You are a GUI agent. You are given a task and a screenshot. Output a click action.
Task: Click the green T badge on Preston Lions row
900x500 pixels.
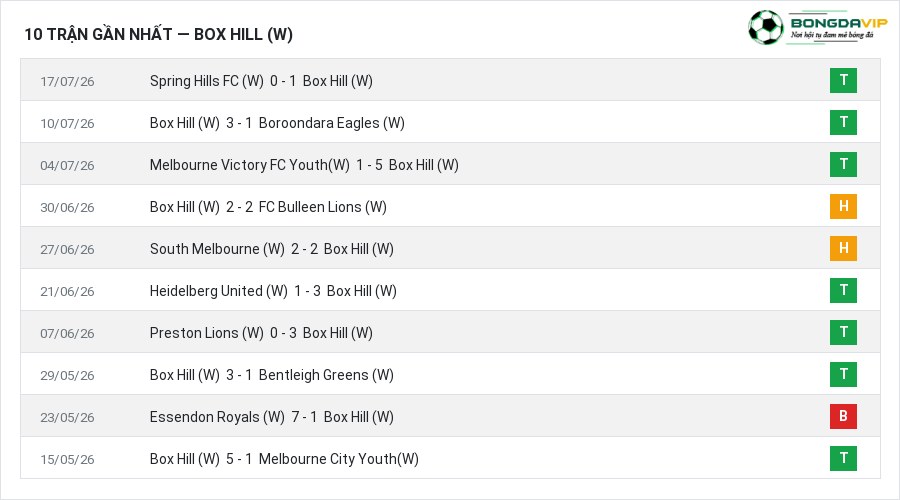[843, 332]
